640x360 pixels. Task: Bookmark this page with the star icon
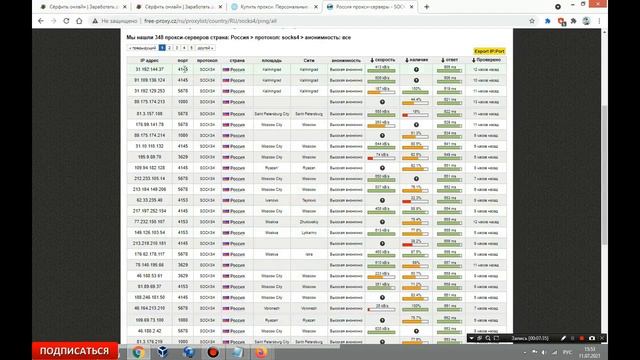[x=532, y=21]
